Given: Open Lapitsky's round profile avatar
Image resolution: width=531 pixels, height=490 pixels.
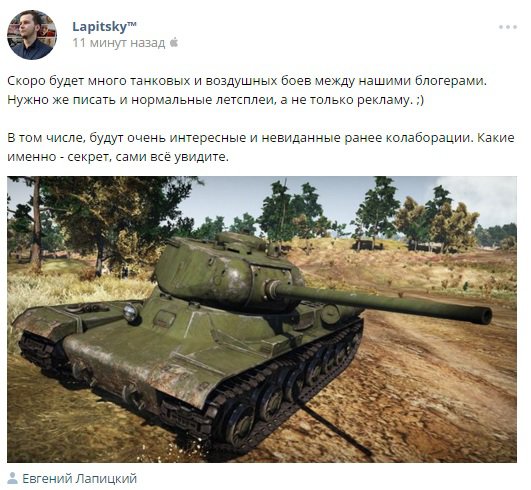Looking at the screenshot, I should [32, 35].
